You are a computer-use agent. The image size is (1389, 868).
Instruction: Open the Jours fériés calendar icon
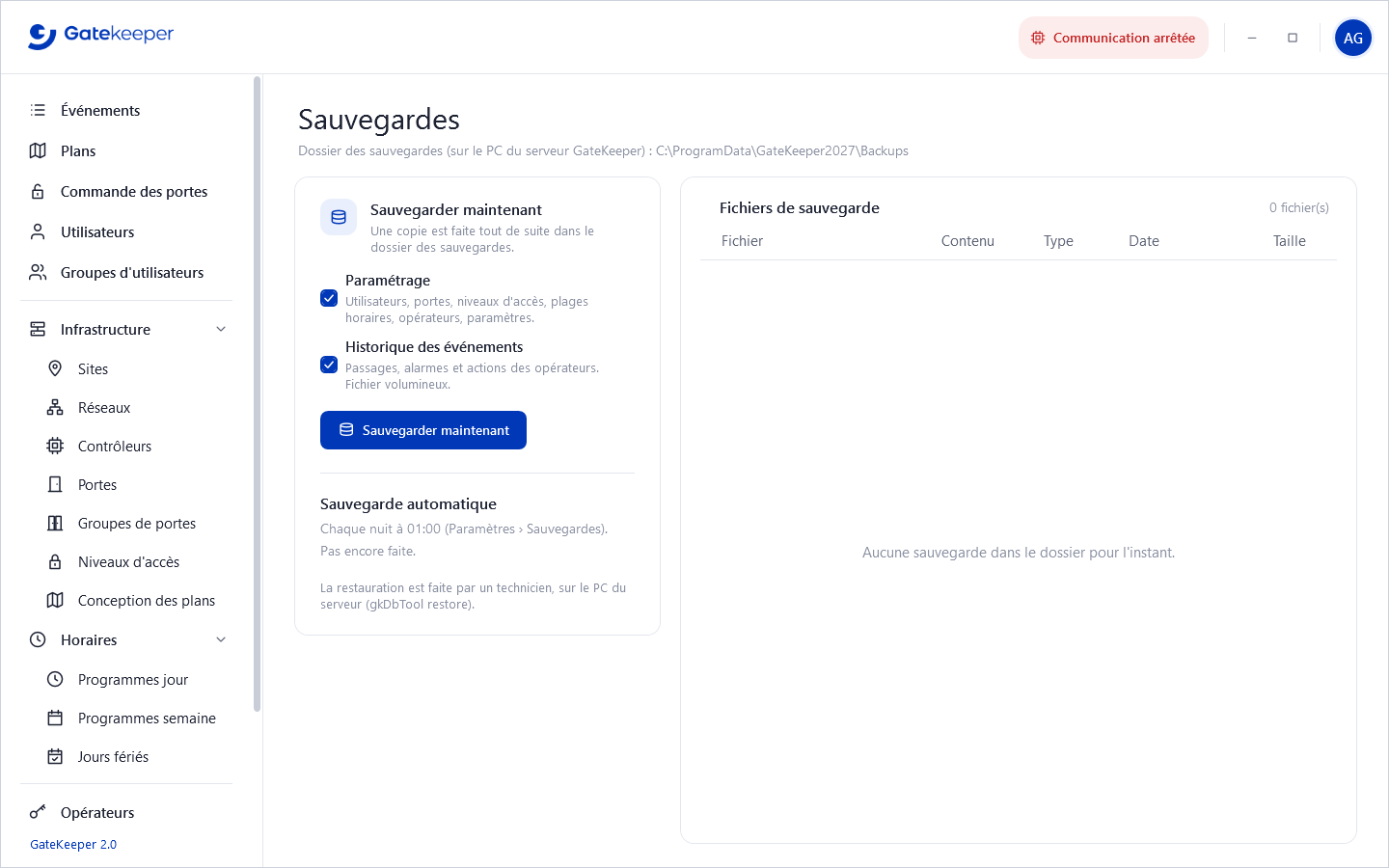55,756
